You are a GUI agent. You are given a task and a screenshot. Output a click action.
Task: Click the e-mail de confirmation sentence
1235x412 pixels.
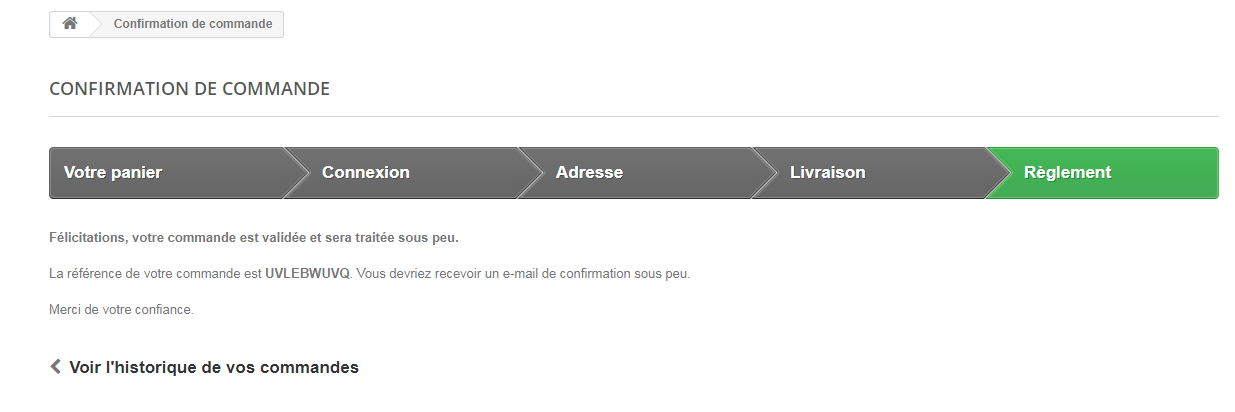pyautogui.click(x=523, y=273)
